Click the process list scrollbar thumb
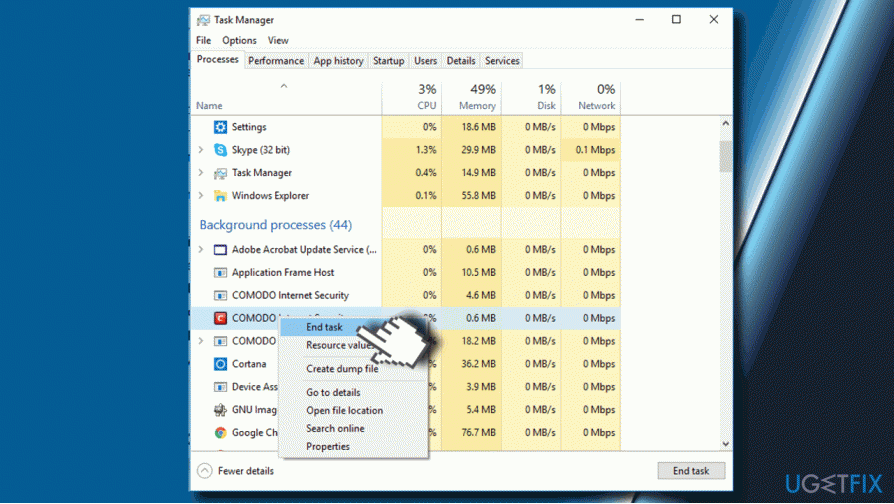The height and width of the screenshot is (504, 894). coord(725,156)
